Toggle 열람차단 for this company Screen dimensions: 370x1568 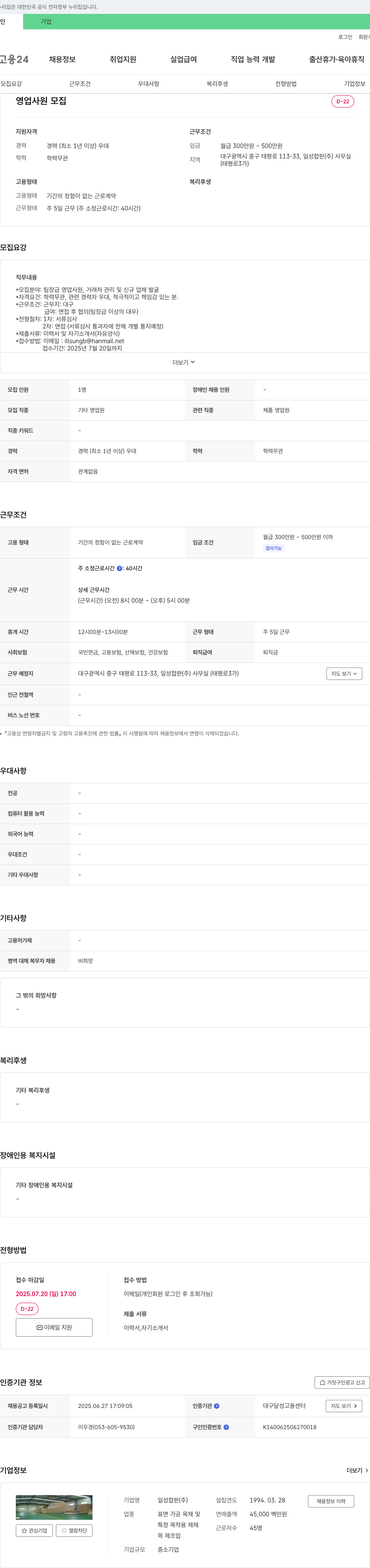click(x=74, y=1530)
